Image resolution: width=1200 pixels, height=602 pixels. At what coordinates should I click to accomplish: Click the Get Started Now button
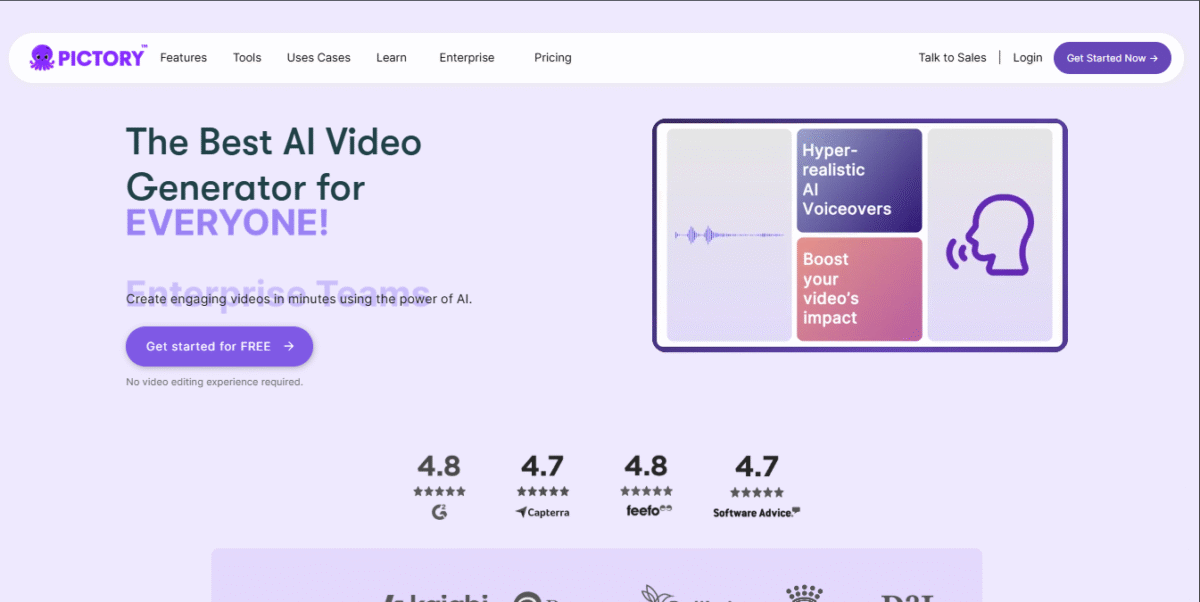(x=1112, y=58)
